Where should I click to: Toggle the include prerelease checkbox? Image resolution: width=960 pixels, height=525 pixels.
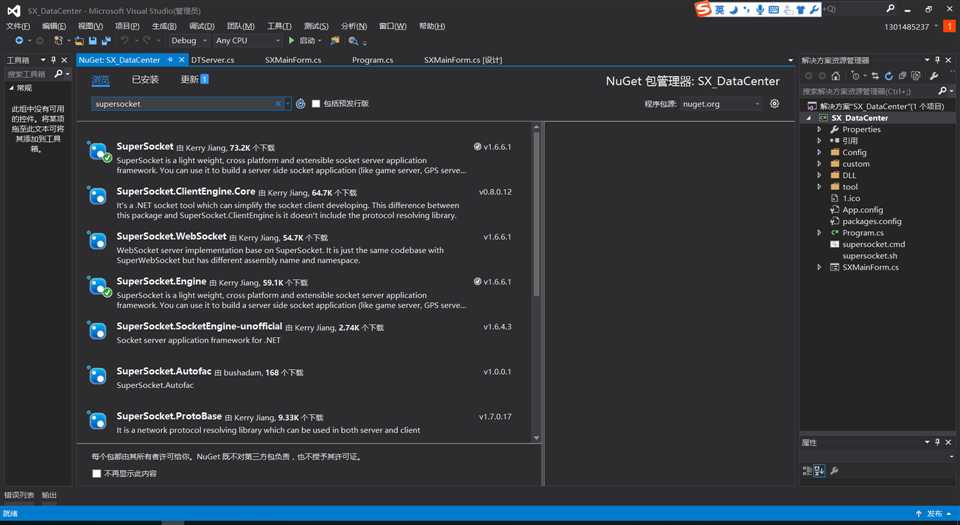[316, 103]
